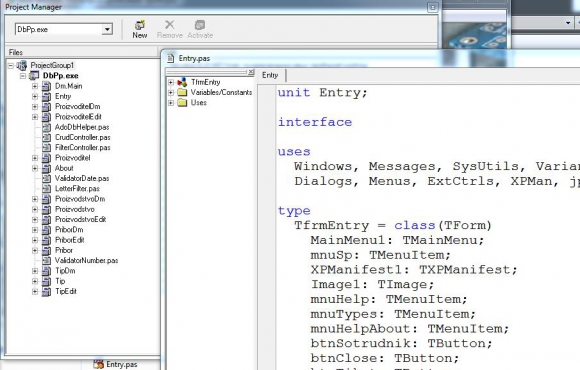580x370 pixels.
Task: Select the LetterFilter.pas file icon
Action: point(46,189)
